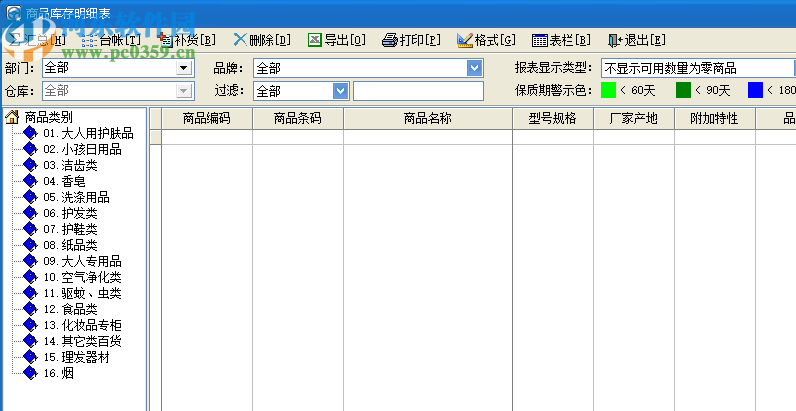Click the 汇总[H] summary toolbar button
This screenshot has width=796, height=411.
39,40
